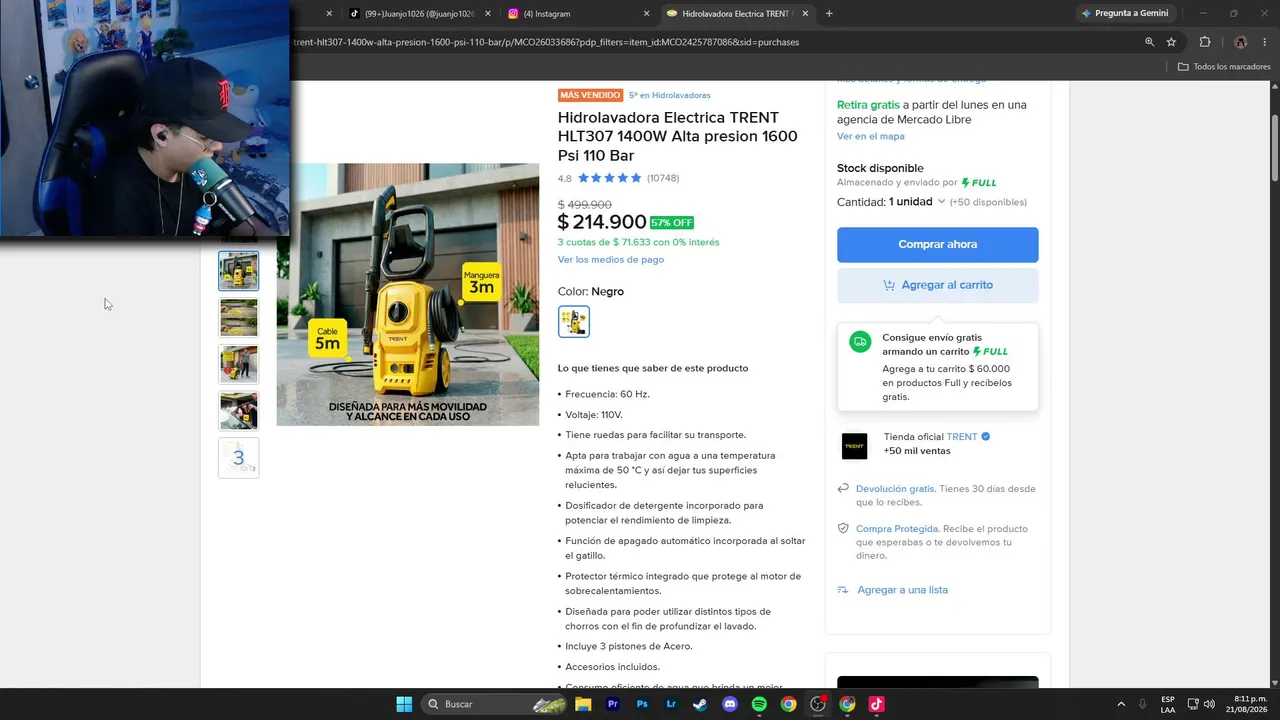The width and height of the screenshot is (1280, 720).
Task: Open Steam from the taskbar
Action: point(700,704)
